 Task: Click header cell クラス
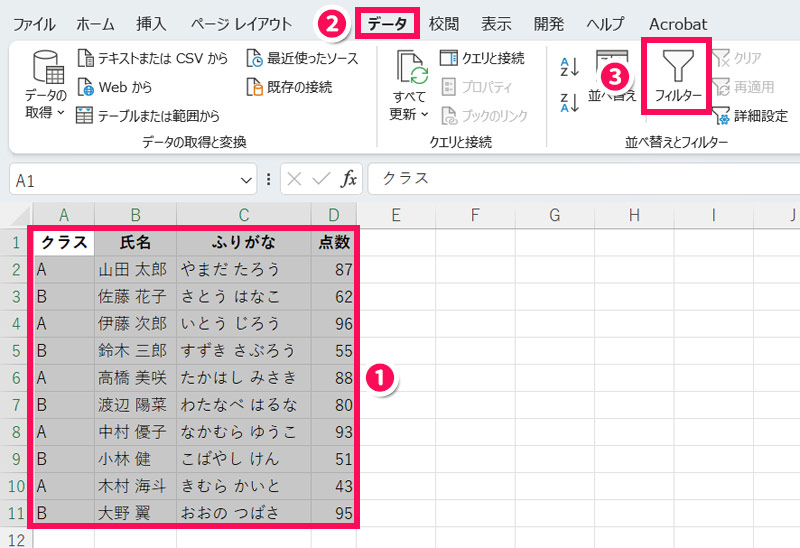tap(64, 242)
